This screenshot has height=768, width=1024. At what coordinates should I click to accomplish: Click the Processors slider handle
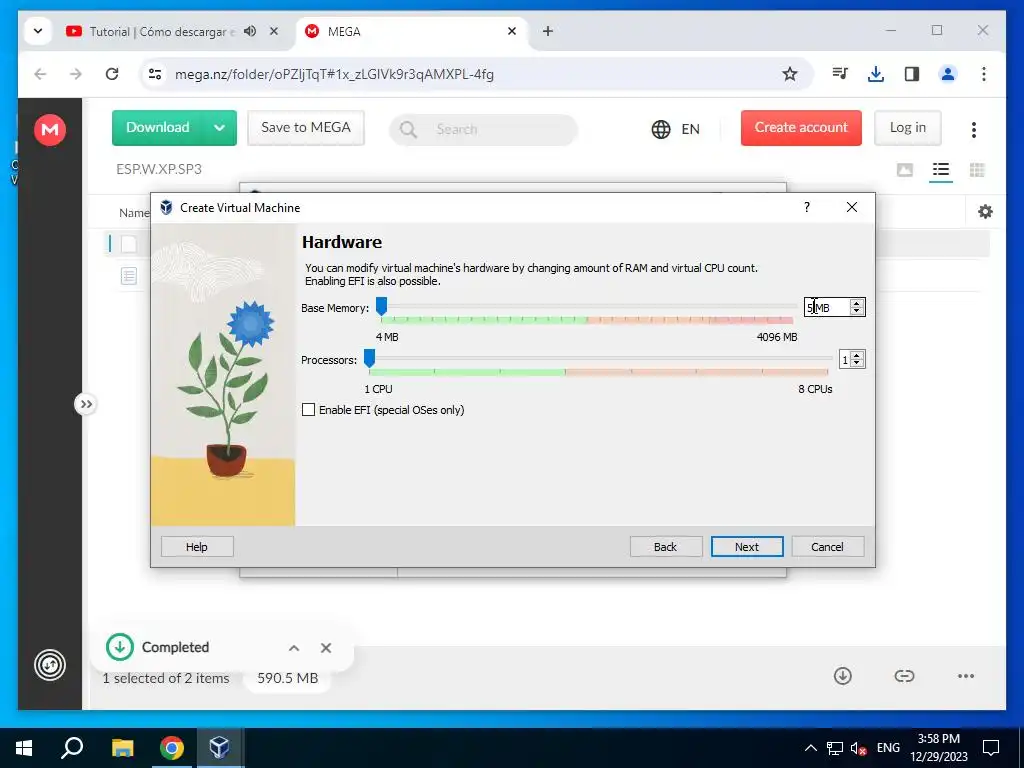pyautogui.click(x=370, y=359)
